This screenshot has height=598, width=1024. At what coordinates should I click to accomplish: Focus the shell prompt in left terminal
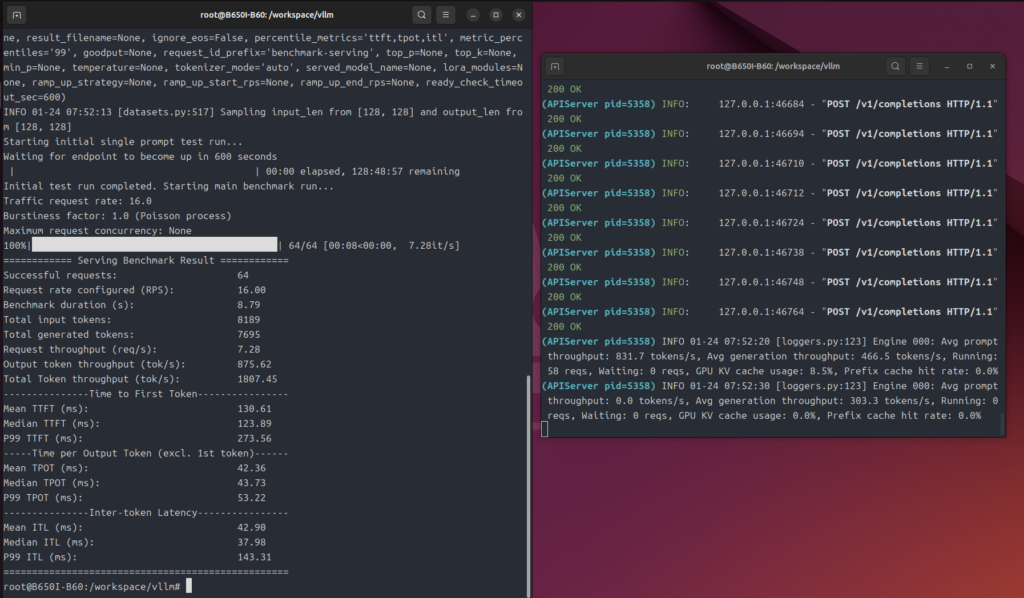[x=187, y=586]
